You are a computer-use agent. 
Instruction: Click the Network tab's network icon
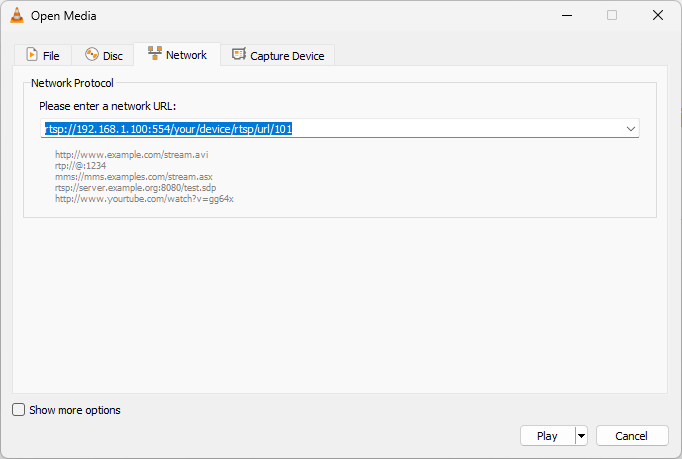click(x=155, y=54)
